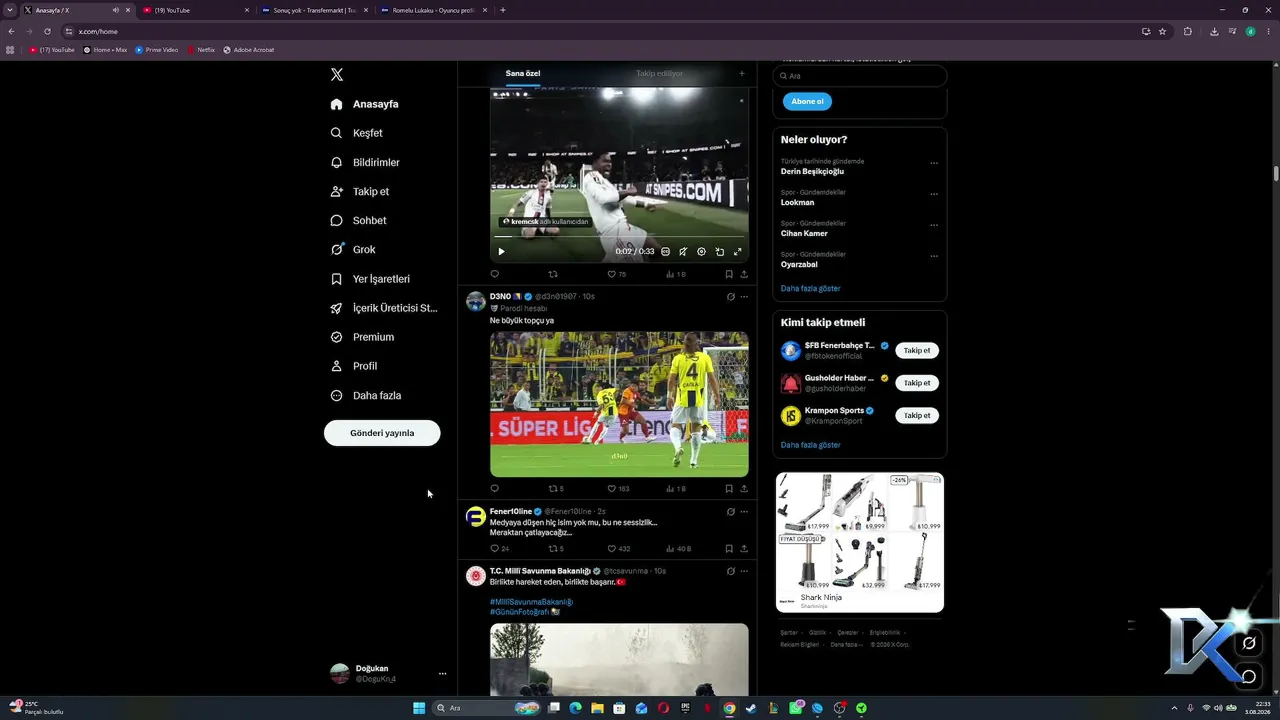1280x720 pixels.
Task: Open Keşfet (Explore) from the sidebar
Action: 357,133
